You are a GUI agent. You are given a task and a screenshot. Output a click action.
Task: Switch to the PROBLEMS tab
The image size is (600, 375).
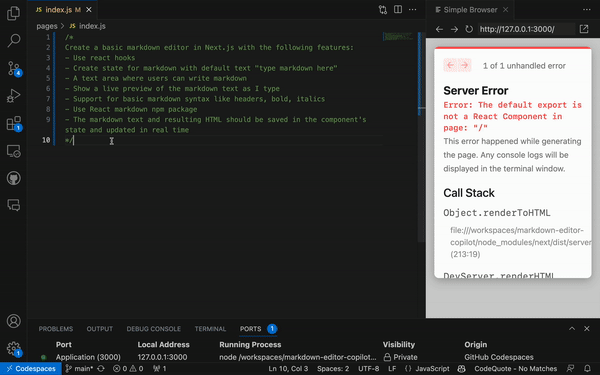coord(55,329)
